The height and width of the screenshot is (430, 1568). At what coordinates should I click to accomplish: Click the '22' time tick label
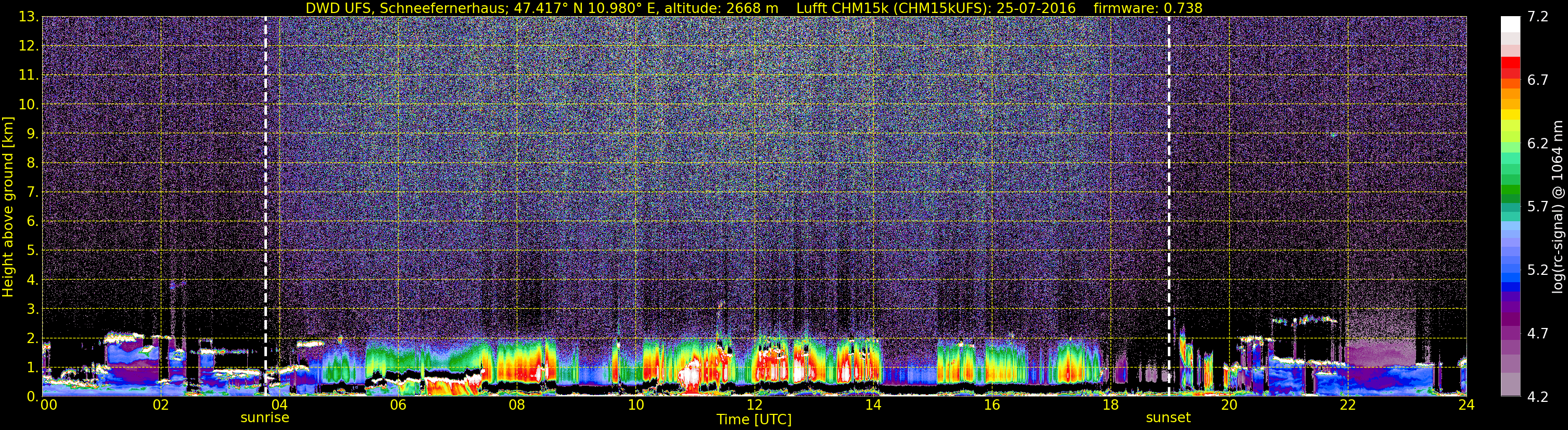1348,405
